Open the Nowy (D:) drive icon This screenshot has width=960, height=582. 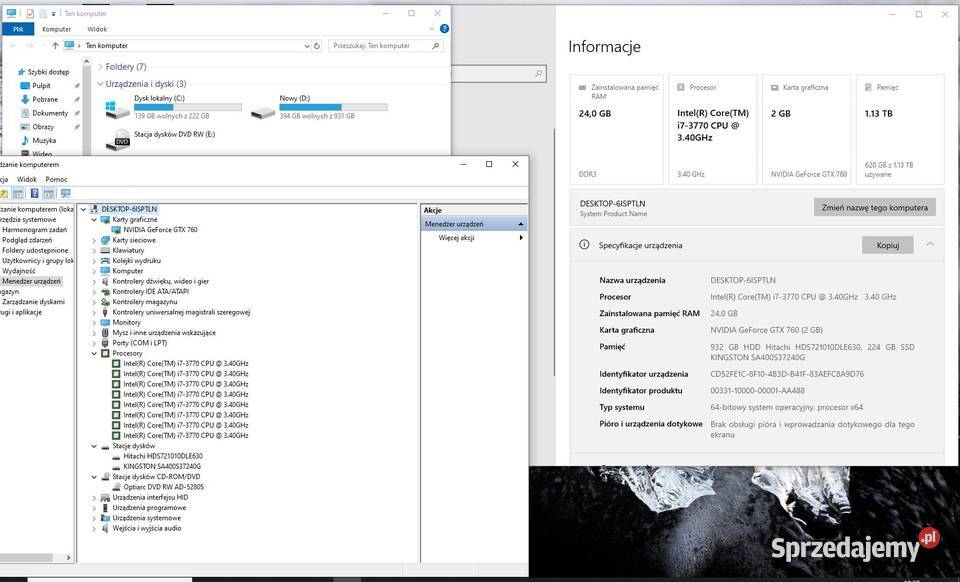point(263,108)
